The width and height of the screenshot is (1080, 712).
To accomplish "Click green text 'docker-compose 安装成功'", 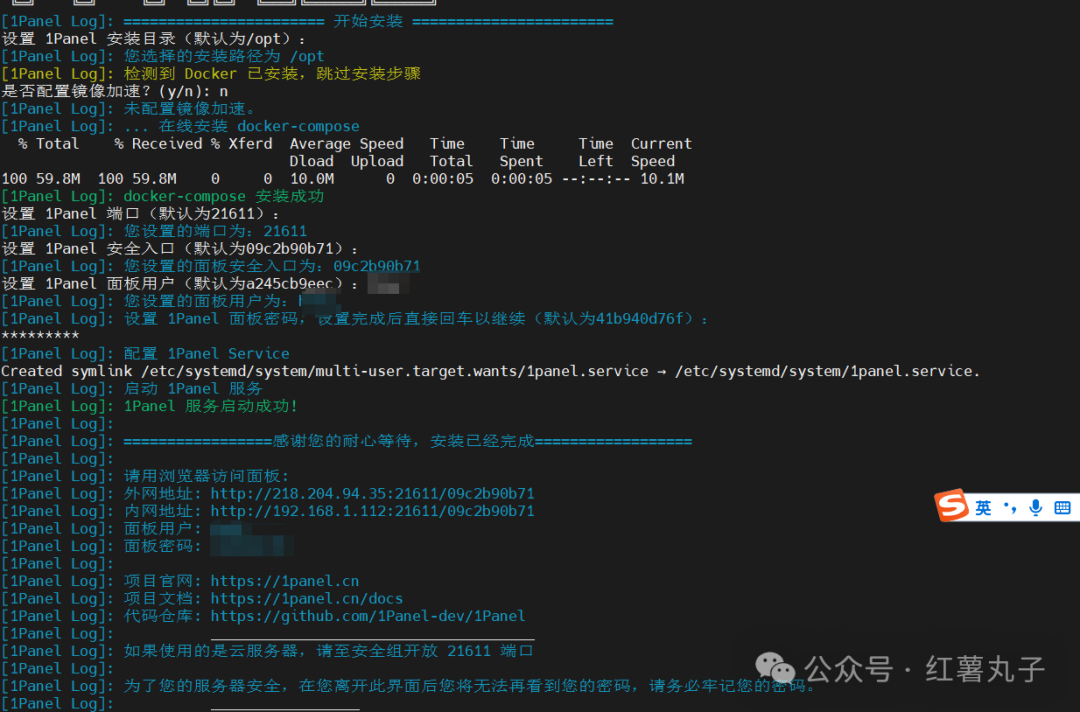I will tap(224, 196).
